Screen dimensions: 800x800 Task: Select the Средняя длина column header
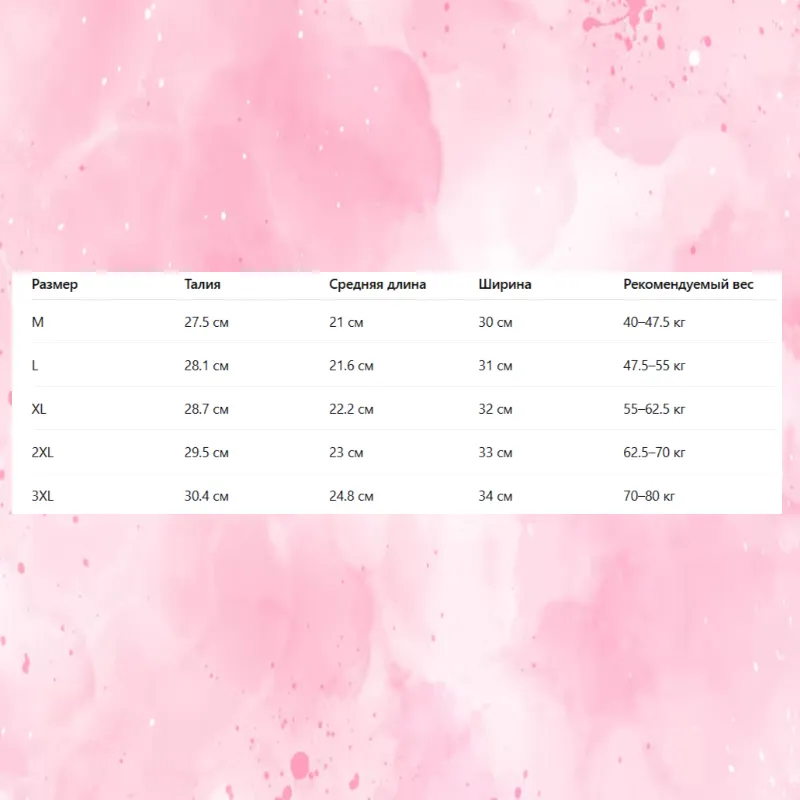coord(378,284)
